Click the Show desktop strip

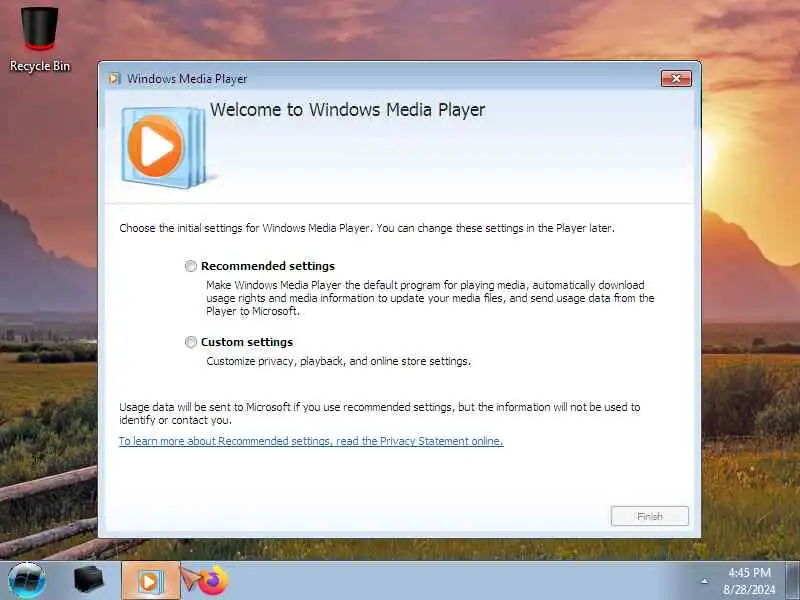pos(792,581)
